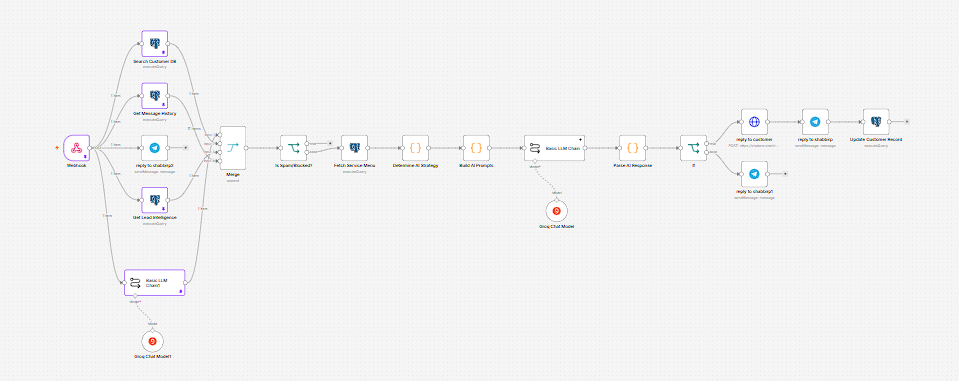
Task: Add a node after Update Customer Record
Action: click(x=906, y=122)
